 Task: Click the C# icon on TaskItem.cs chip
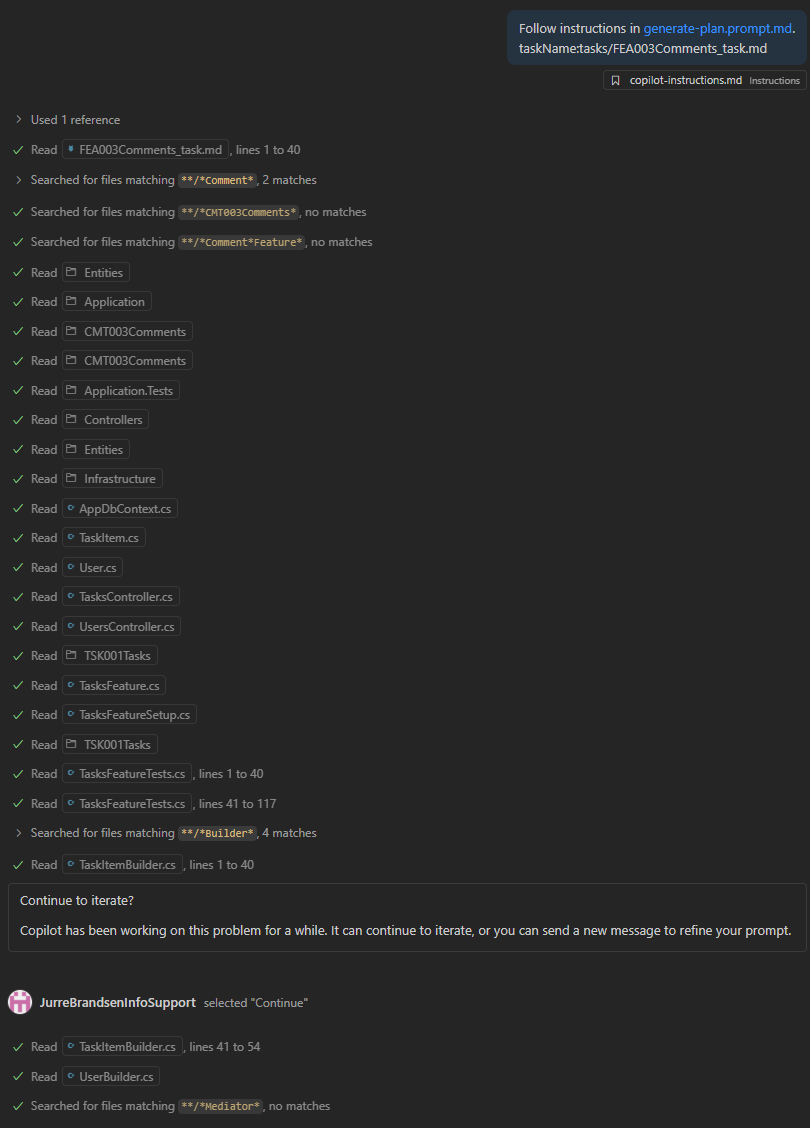pyautogui.click(x=71, y=537)
